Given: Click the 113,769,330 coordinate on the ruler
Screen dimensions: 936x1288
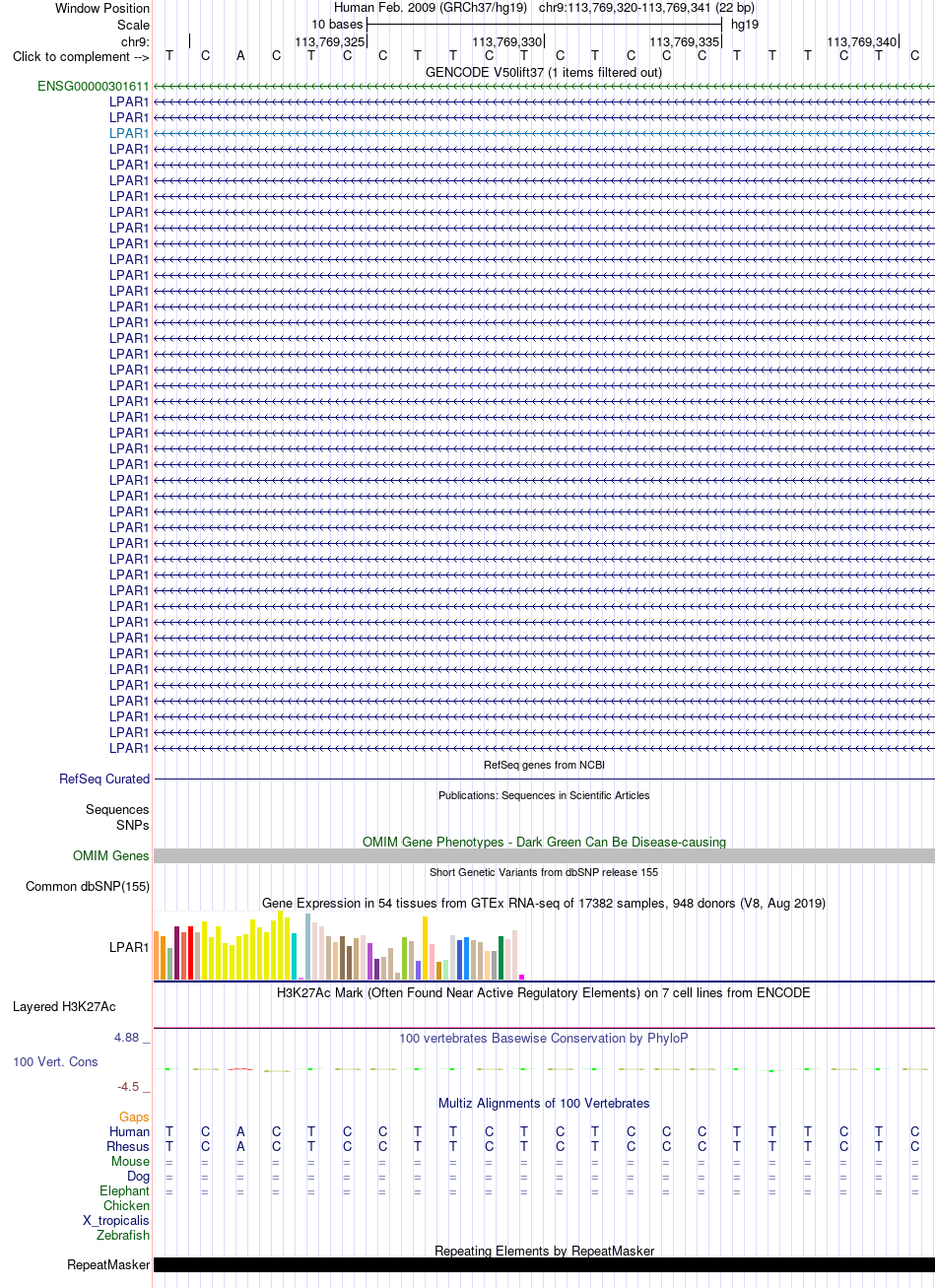Looking at the screenshot, I should 507,41.
